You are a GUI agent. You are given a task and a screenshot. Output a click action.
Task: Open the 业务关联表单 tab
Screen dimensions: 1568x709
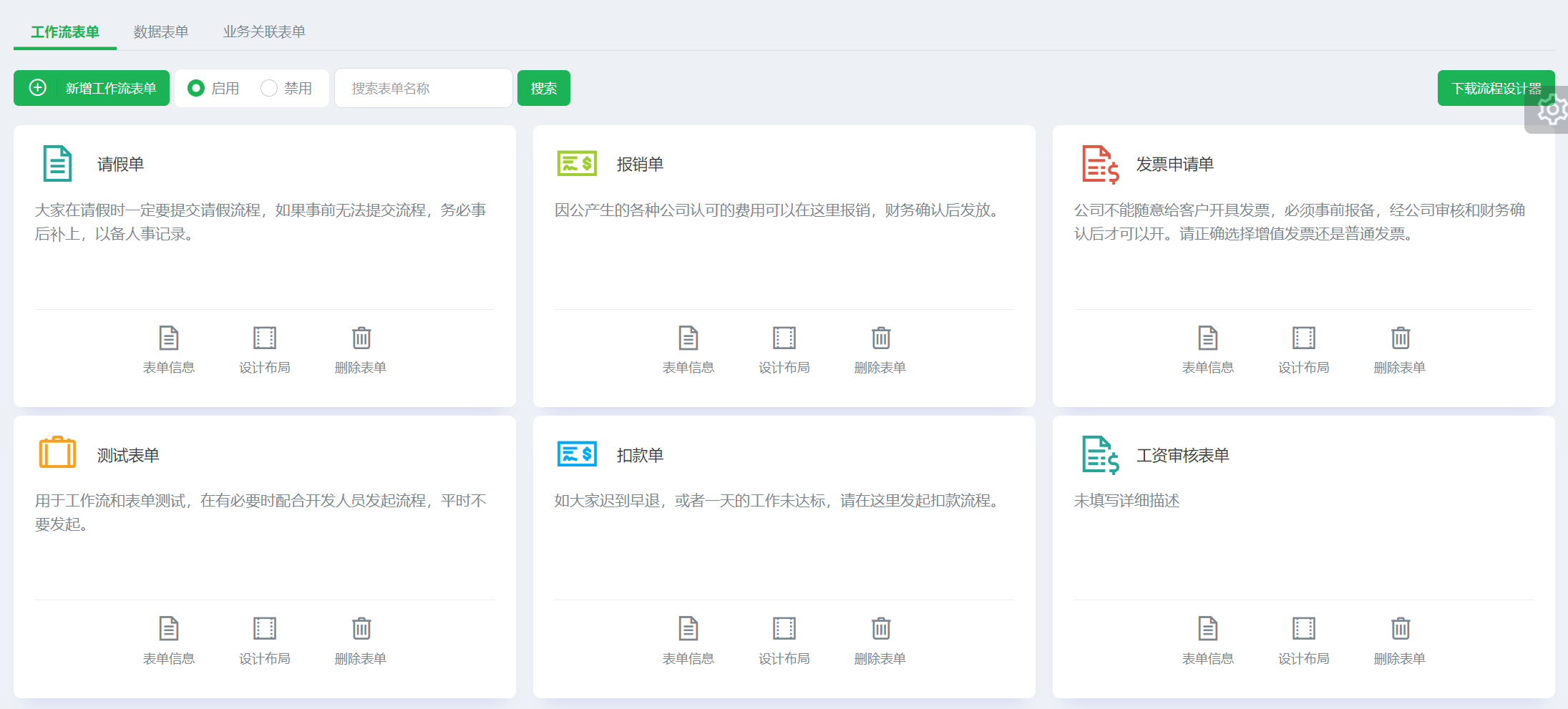[x=264, y=31]
